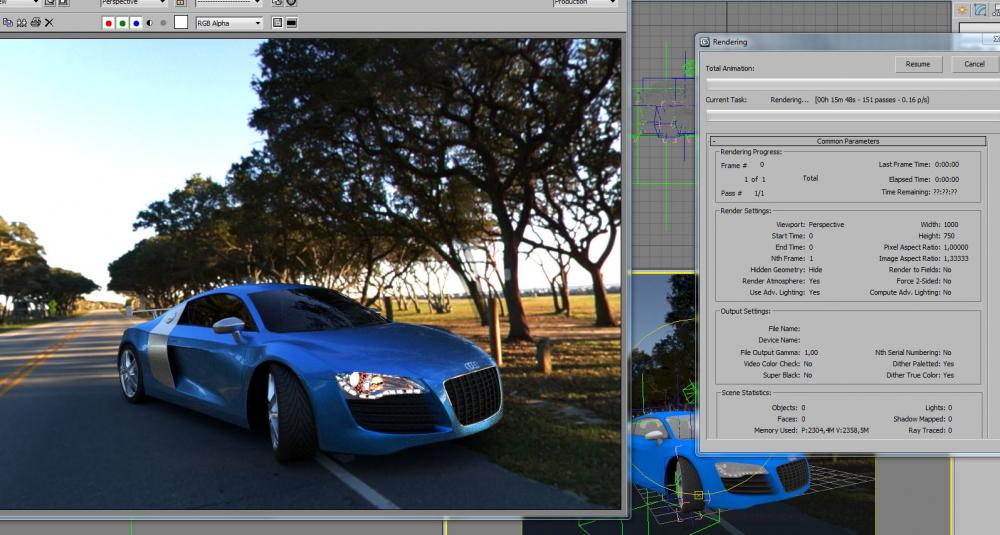The width and height of the screenshot is (1000, 535).
Task: Click the Resume button in Rendering dialog
Action: pyautogui.click(x=918, y=64)
